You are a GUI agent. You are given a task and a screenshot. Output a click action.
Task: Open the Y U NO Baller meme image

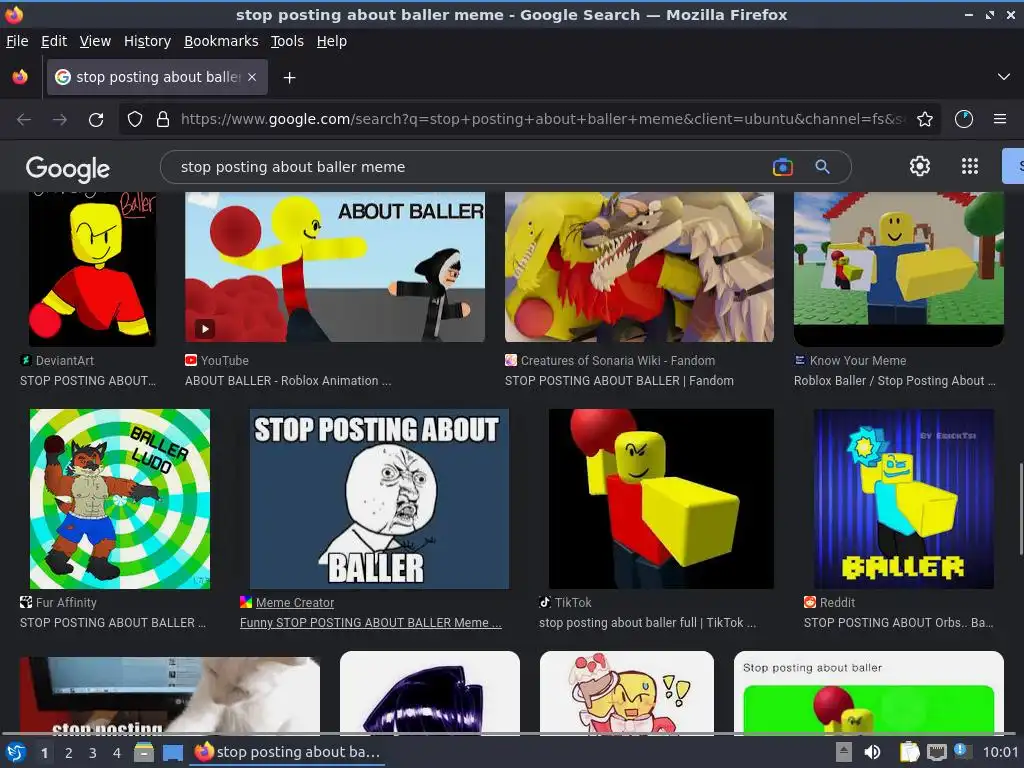379,499
